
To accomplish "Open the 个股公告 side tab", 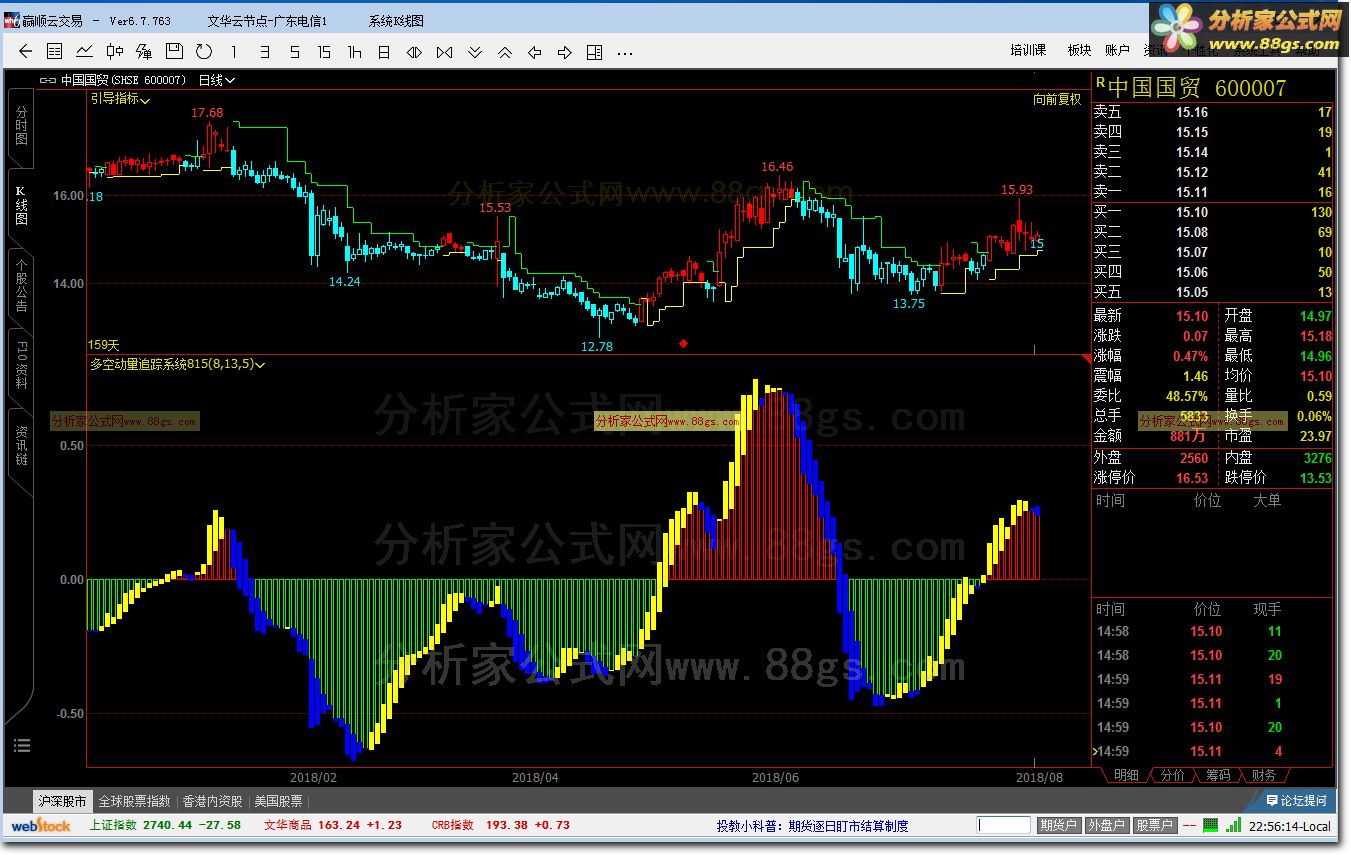I will 21,286.
